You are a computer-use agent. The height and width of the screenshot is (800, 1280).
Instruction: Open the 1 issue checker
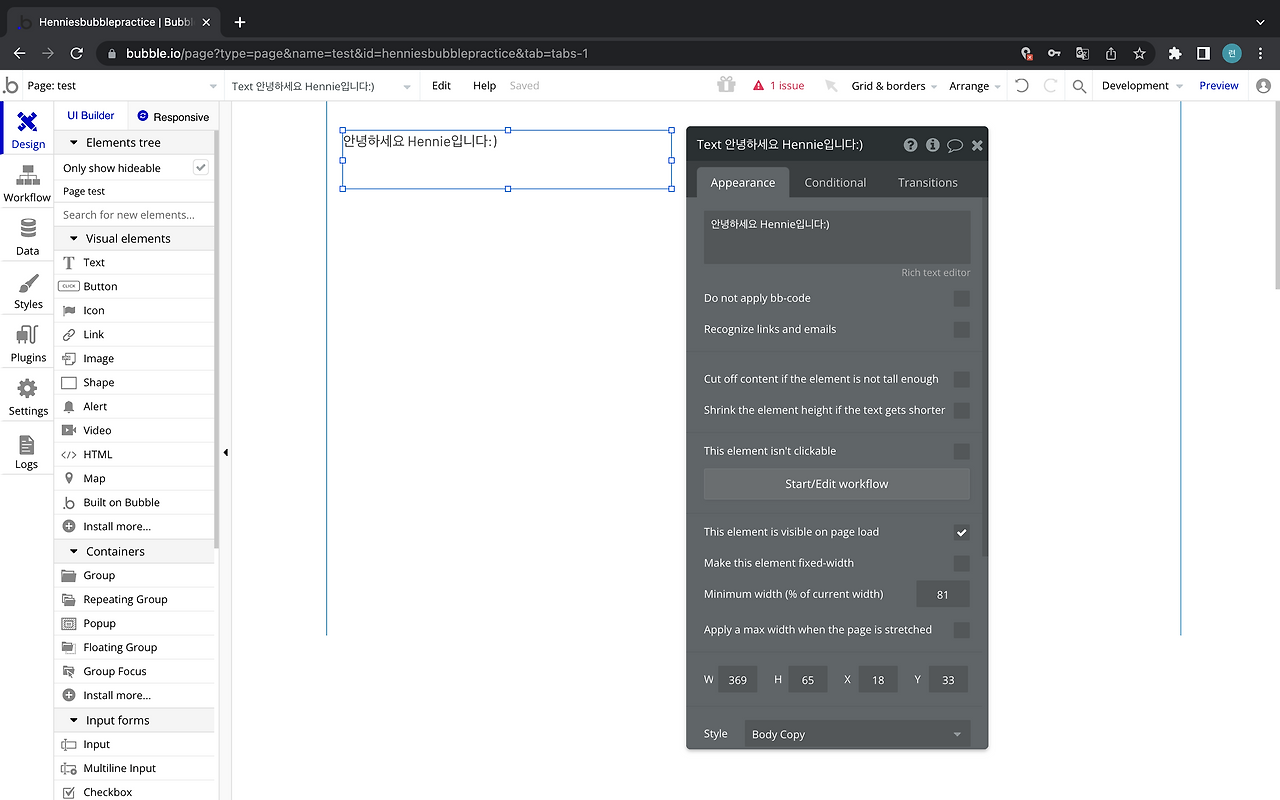pyautogui.click(x=779, y=86)
